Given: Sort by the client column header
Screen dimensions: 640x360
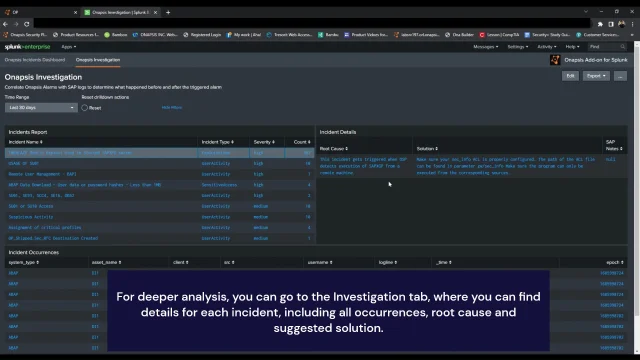Looking at the screenshot, I should pos(180,262).
